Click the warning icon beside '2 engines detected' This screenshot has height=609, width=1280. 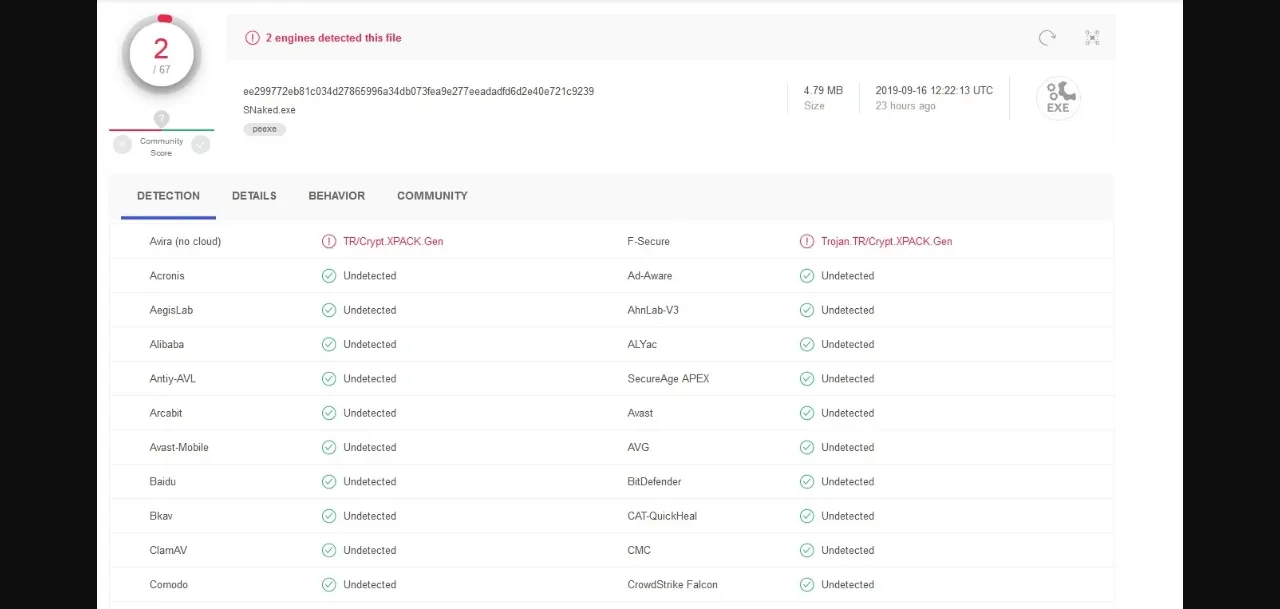pyautogui.click(x=252, y=38)
